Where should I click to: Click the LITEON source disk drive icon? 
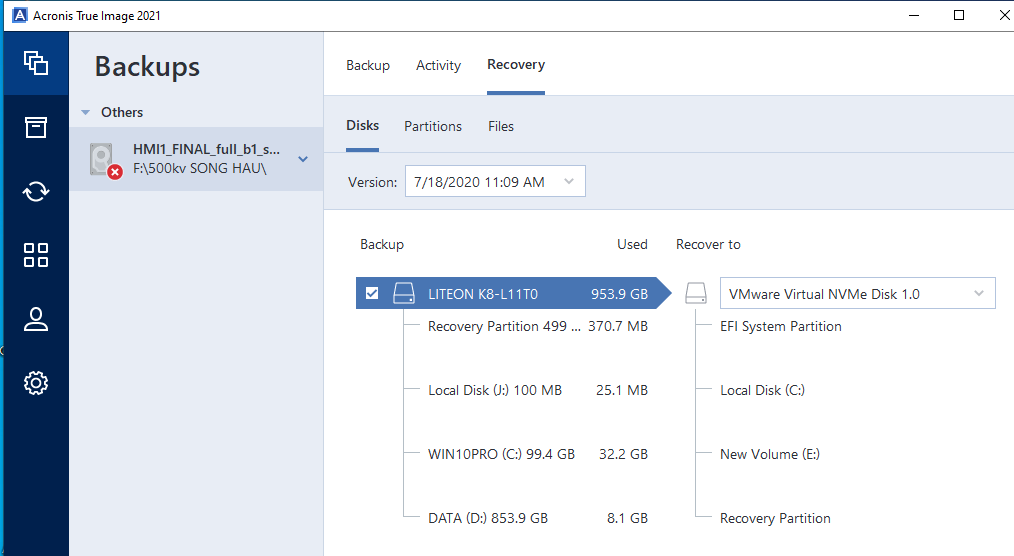403,294
